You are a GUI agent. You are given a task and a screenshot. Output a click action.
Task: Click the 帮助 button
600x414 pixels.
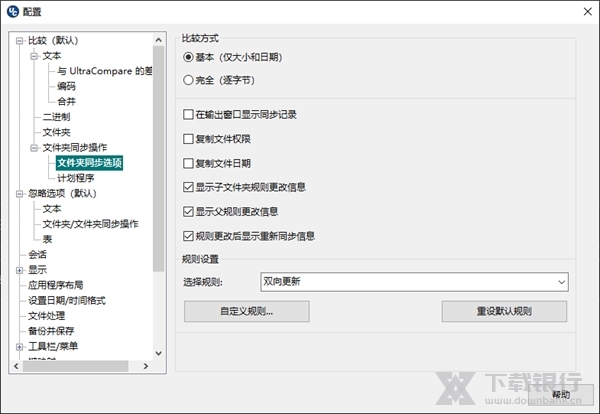[x=561, y=394]
